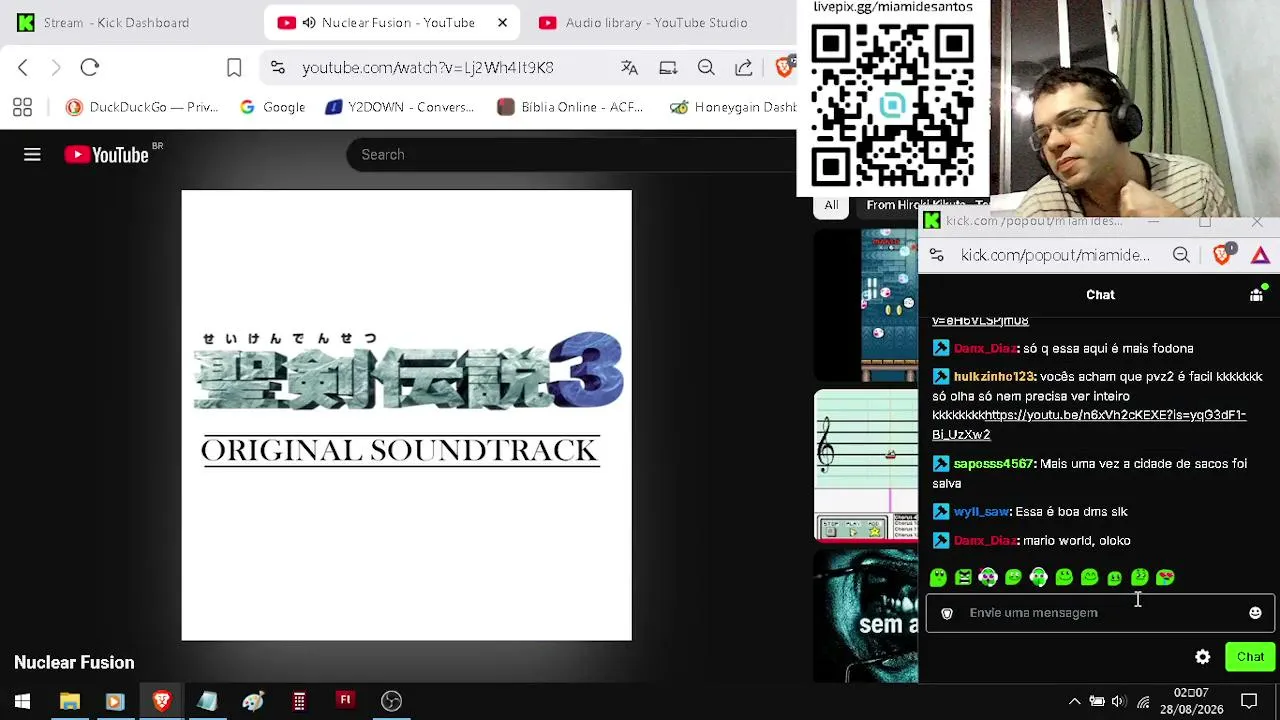Open the music sheet recommended video thumbnail
This screenshot has width=1280, height=720.
click(x=865, y=466)
